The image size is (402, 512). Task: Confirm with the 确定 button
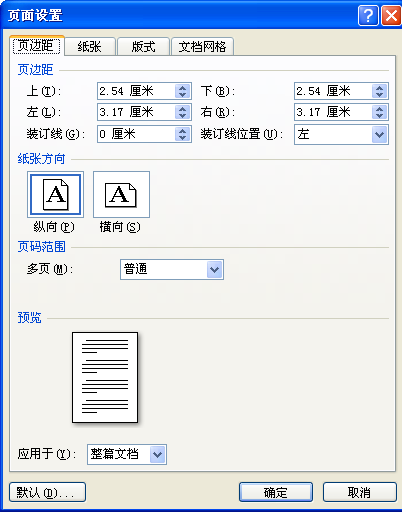276,492
